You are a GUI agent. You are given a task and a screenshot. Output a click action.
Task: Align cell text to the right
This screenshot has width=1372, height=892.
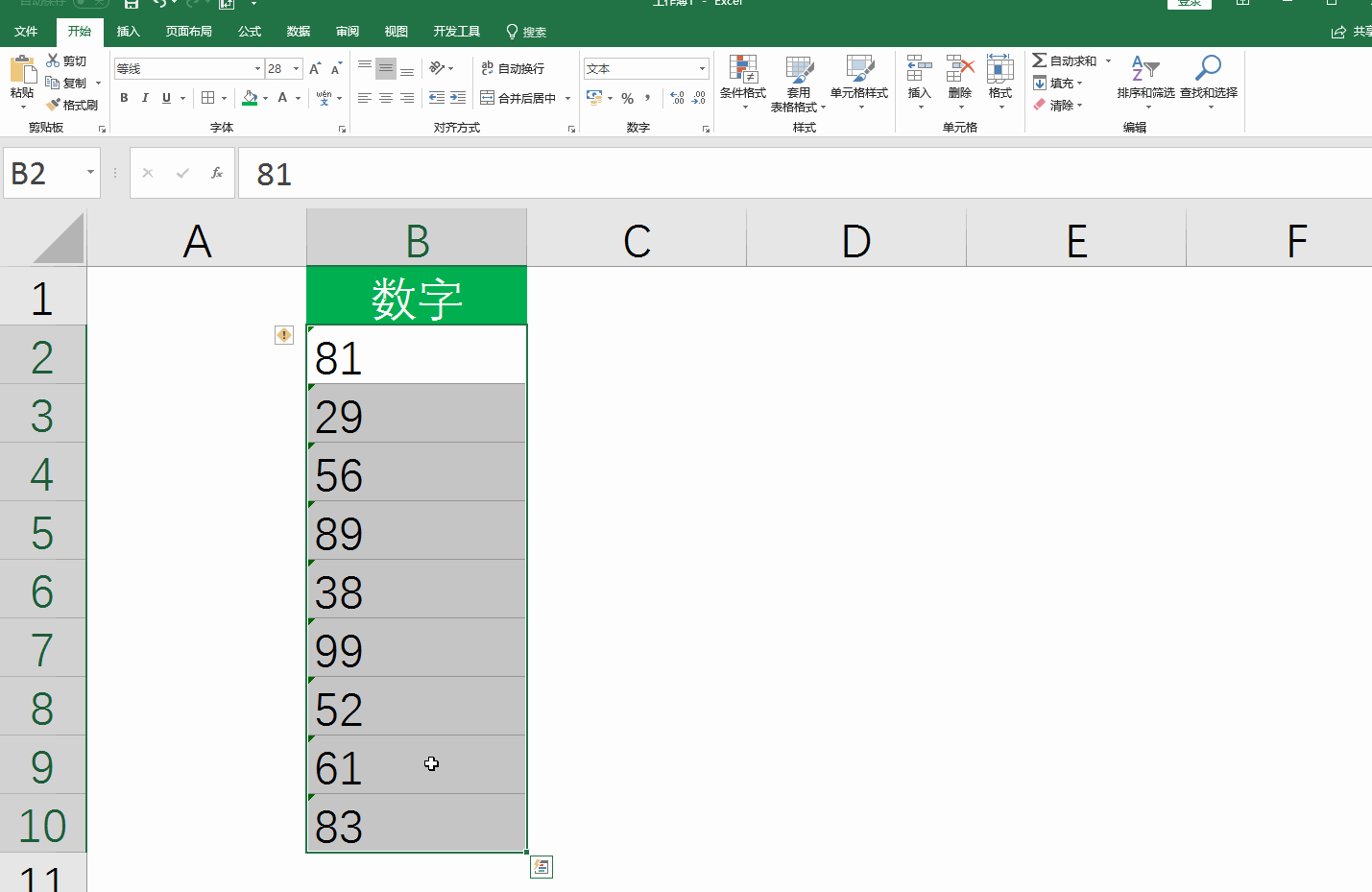click(x=407, y=98)
